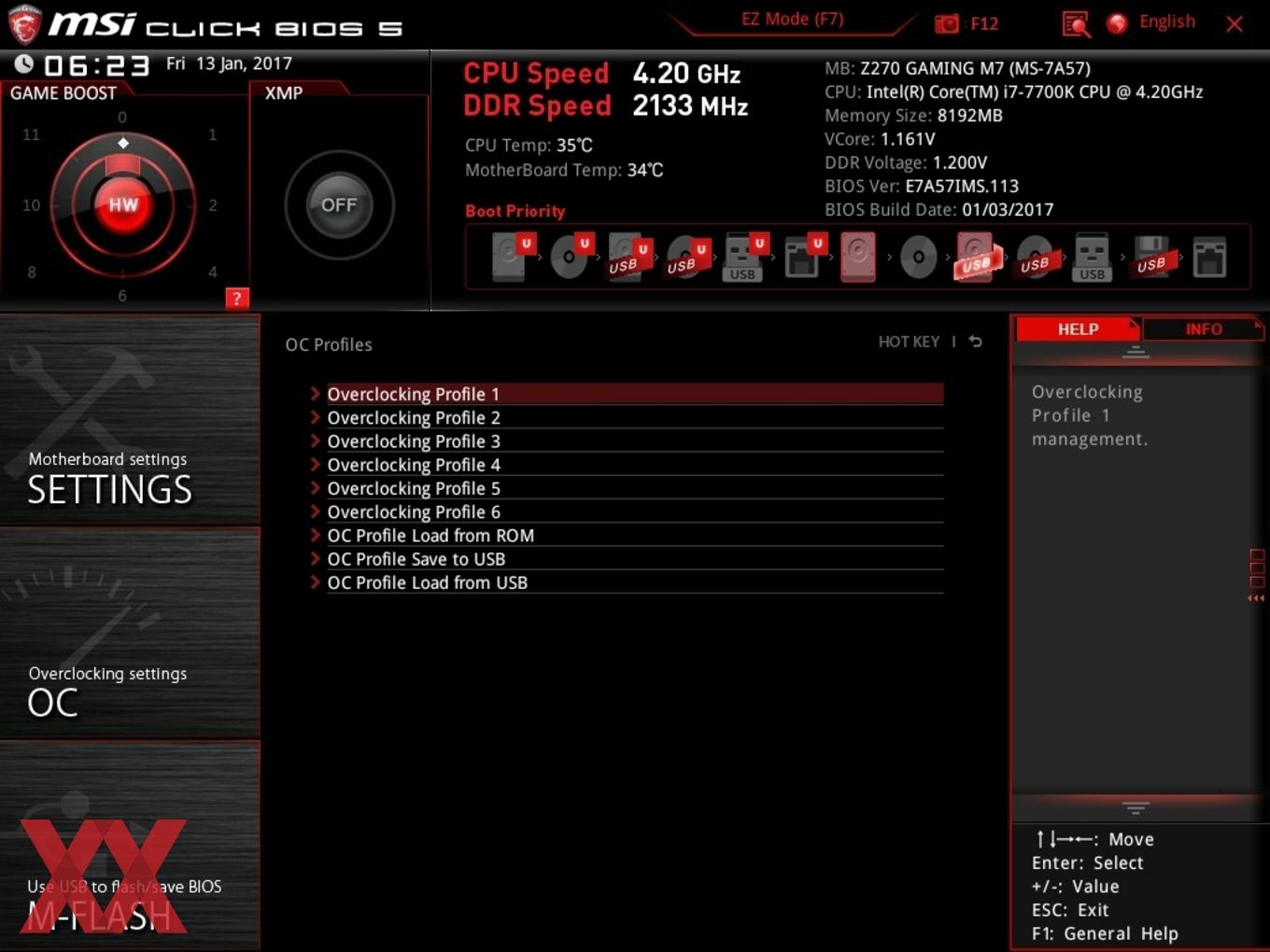Select the UEFI USB CD/DVD boot icon

(x=687, y=257)
